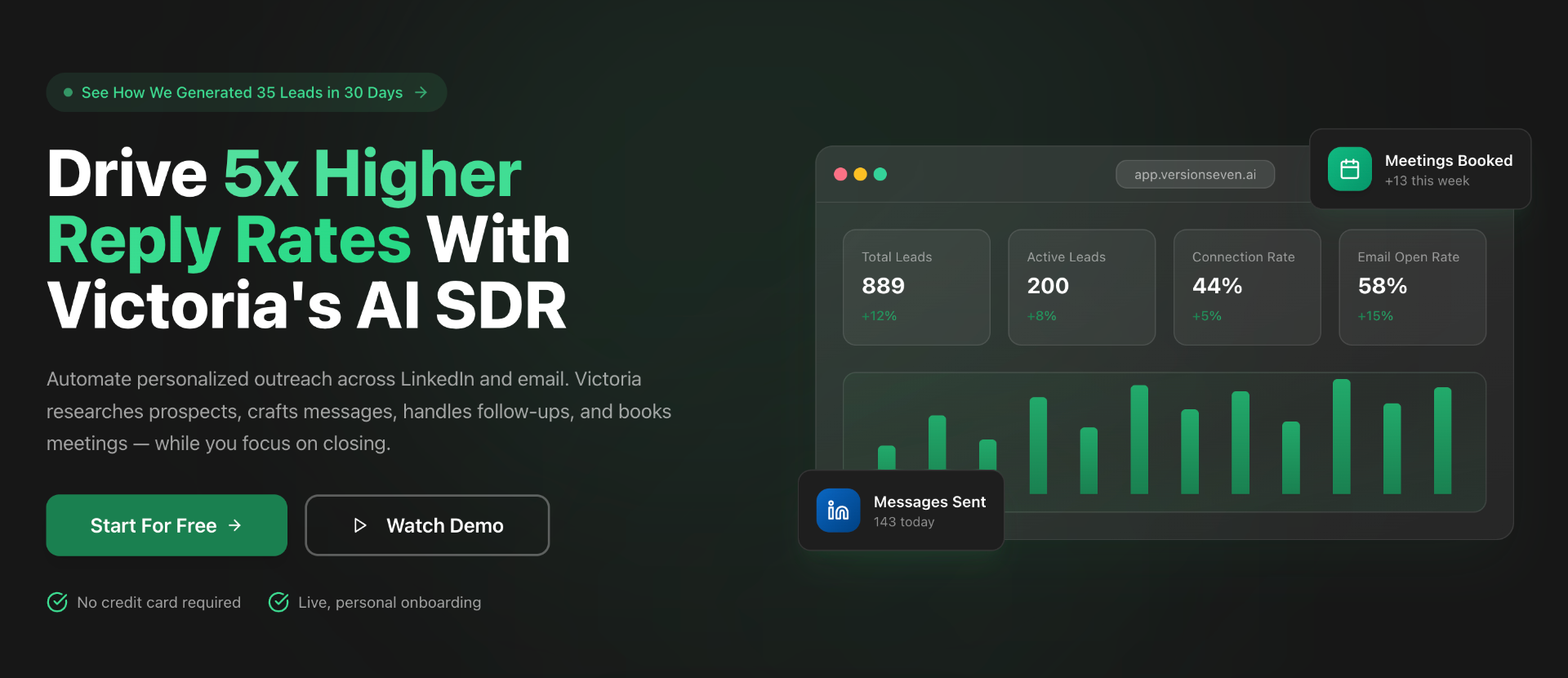The height and width of the screenshot is (678, 1568).
Task: Click the arrow icon in Start For Free
Action: tap(235, 525)
